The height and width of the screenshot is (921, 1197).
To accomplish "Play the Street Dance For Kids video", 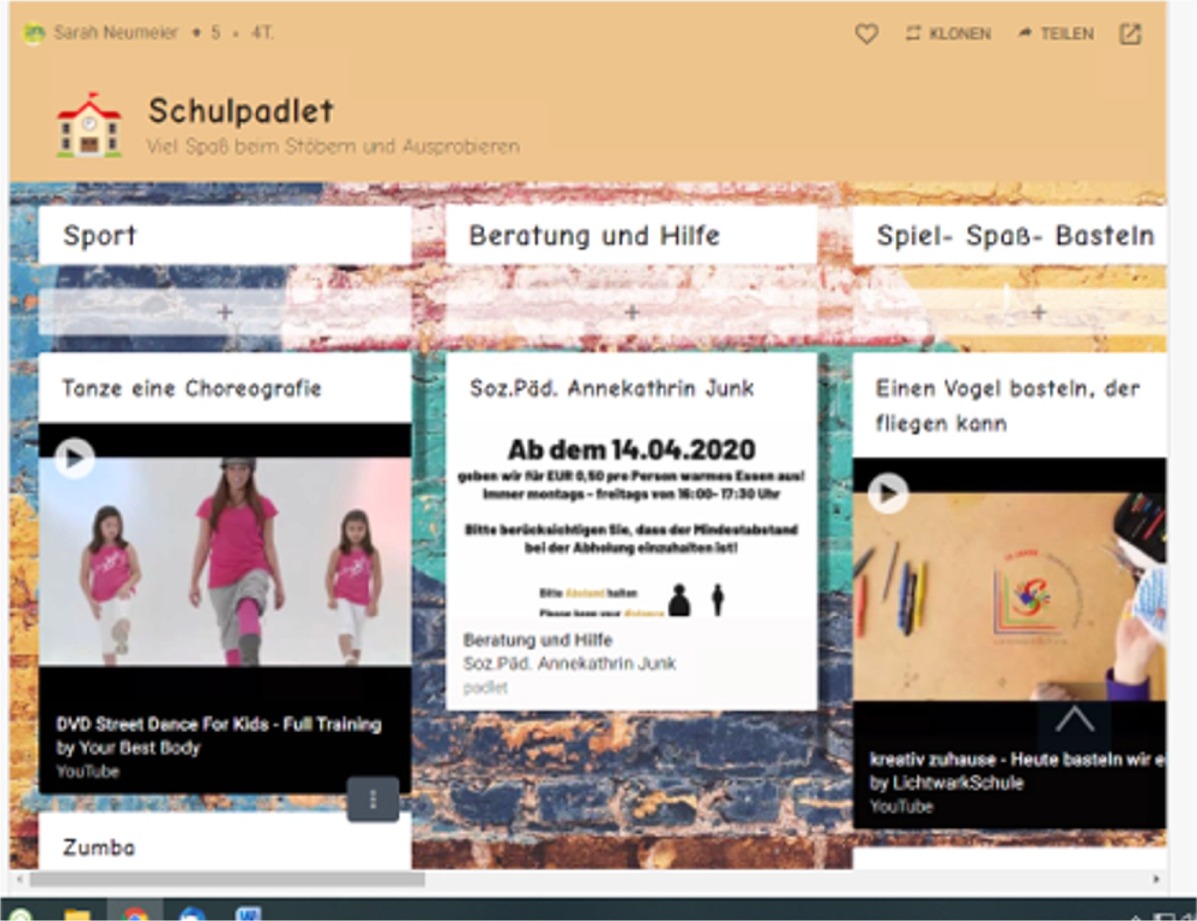I will click(x=74, y=458).
